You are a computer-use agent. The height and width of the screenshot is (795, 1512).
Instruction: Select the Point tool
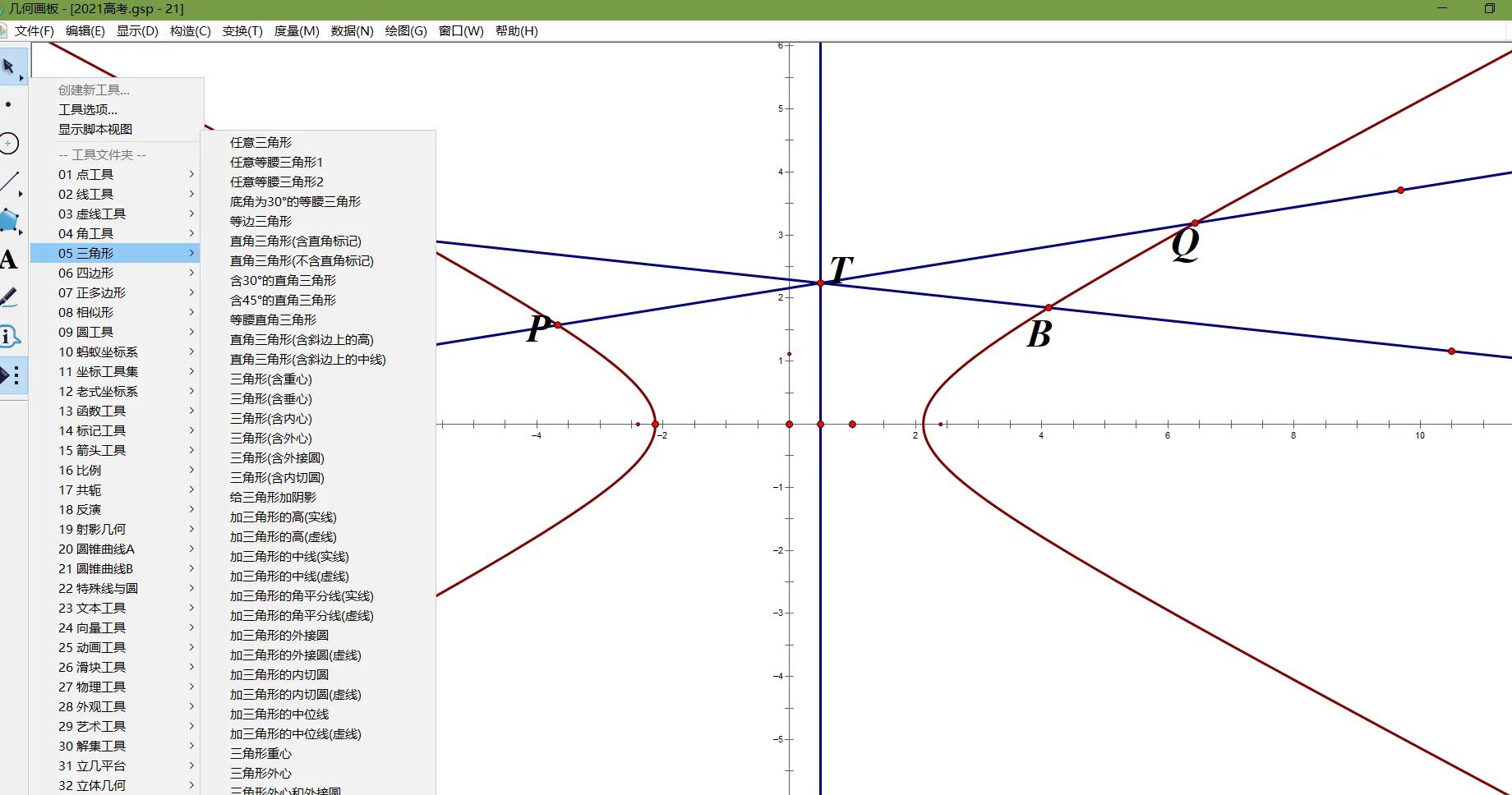click(x=9, y=105)
